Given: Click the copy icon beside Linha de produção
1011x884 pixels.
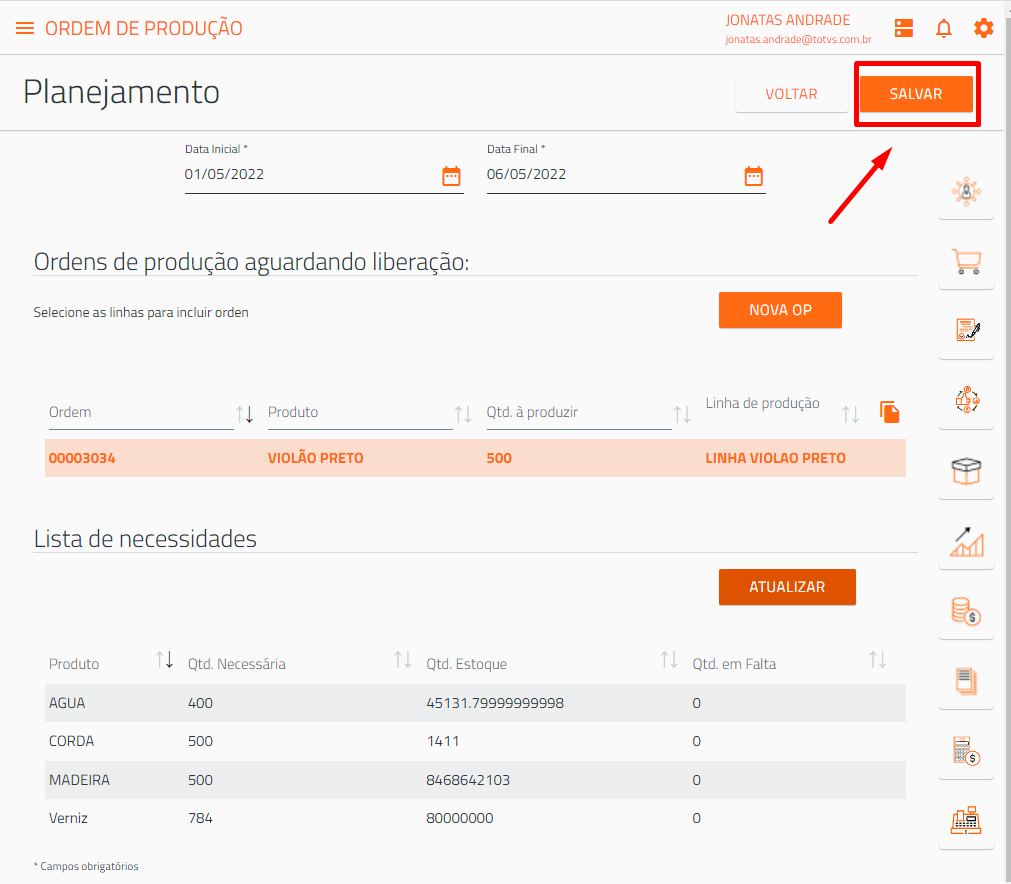Looking at the screenshot, I should (x=889, y=412).
